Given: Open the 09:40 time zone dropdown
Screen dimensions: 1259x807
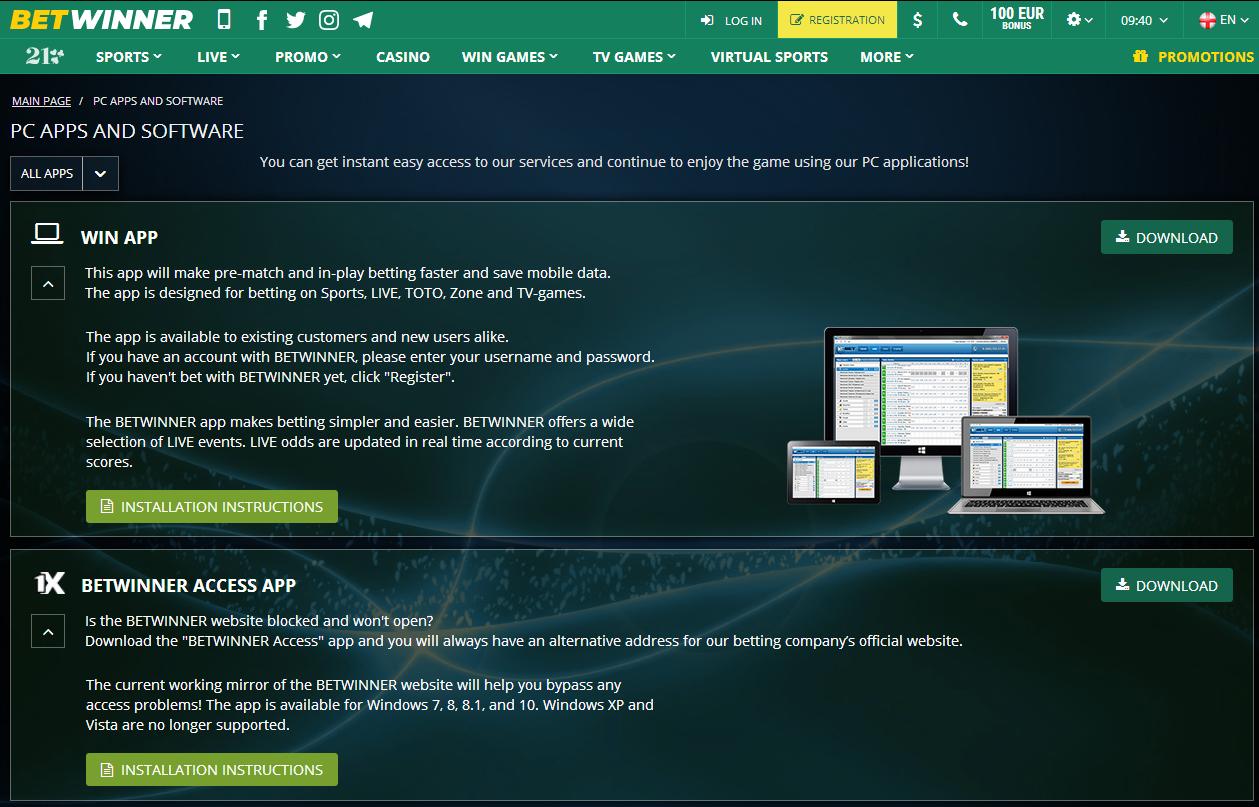Looking at the screenshot, I should [1144, 19].
